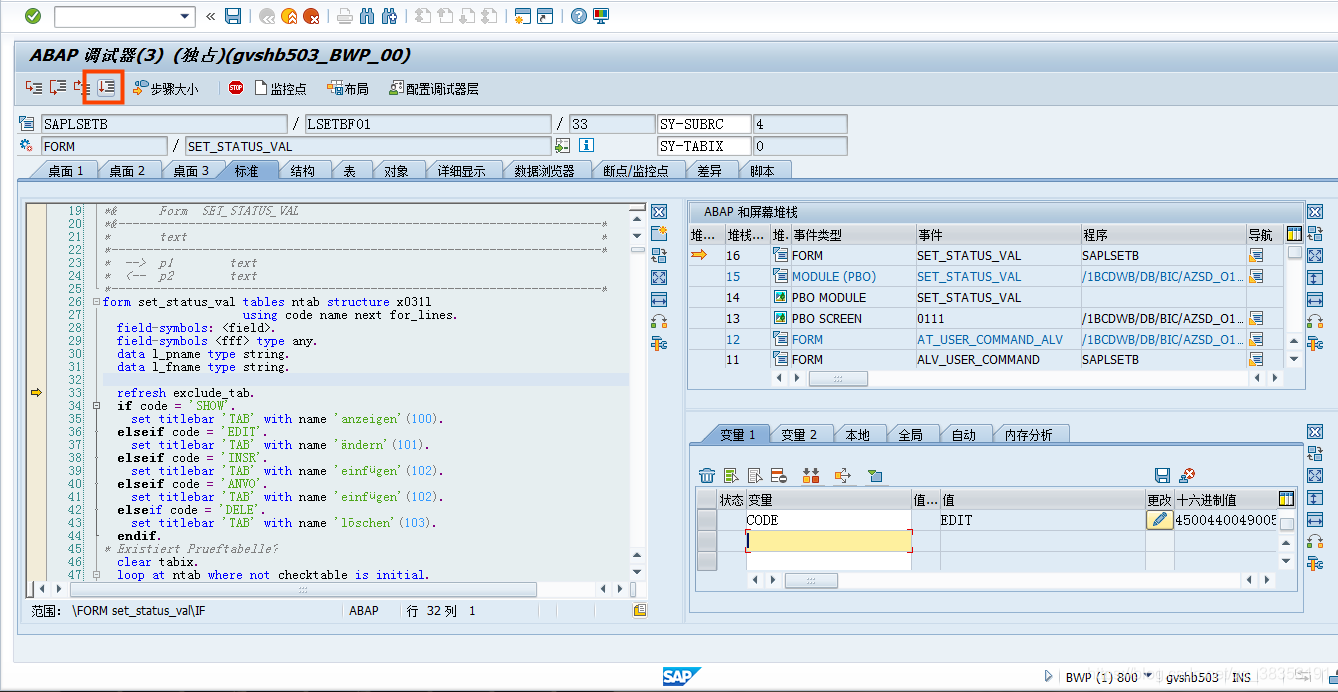Click the variables table column layout icon
This screenshot has width=1338, height=692.
pos(1287,498)
